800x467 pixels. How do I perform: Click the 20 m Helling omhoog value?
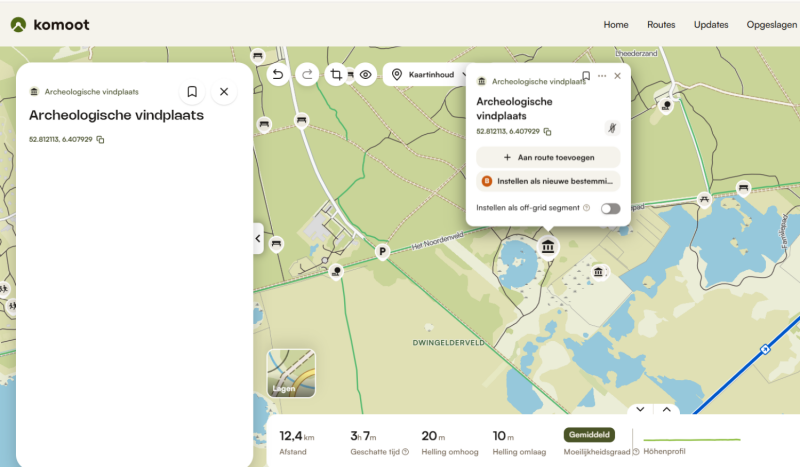[x=433, y=436]
